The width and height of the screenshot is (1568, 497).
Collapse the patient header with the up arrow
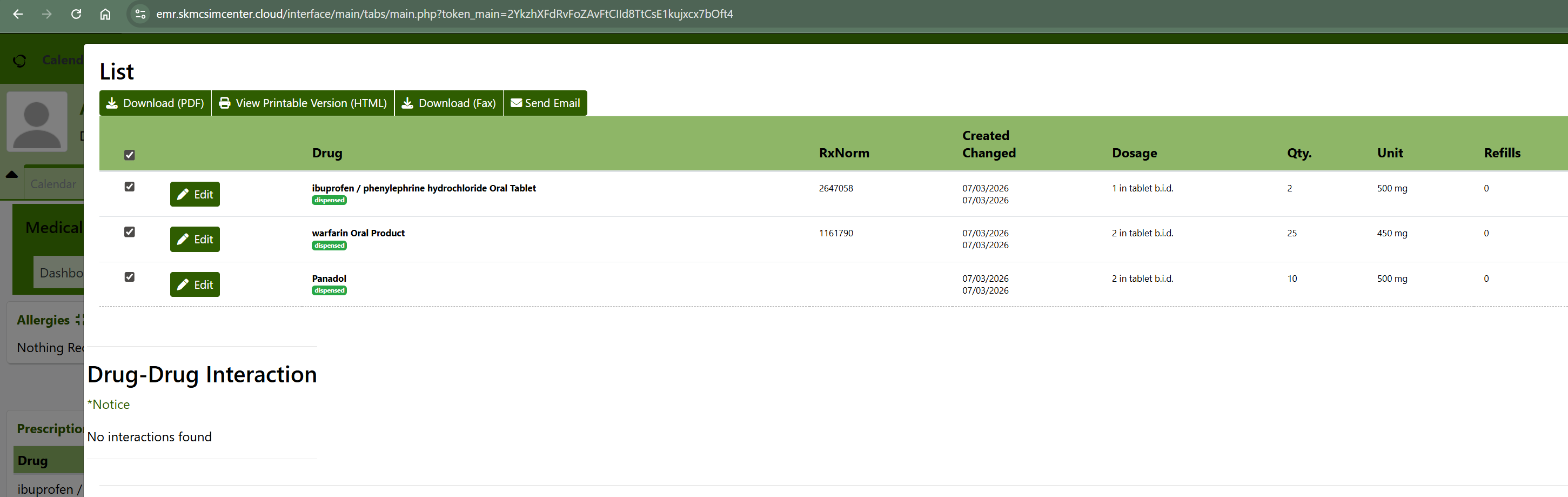click(x=11, y=175)
